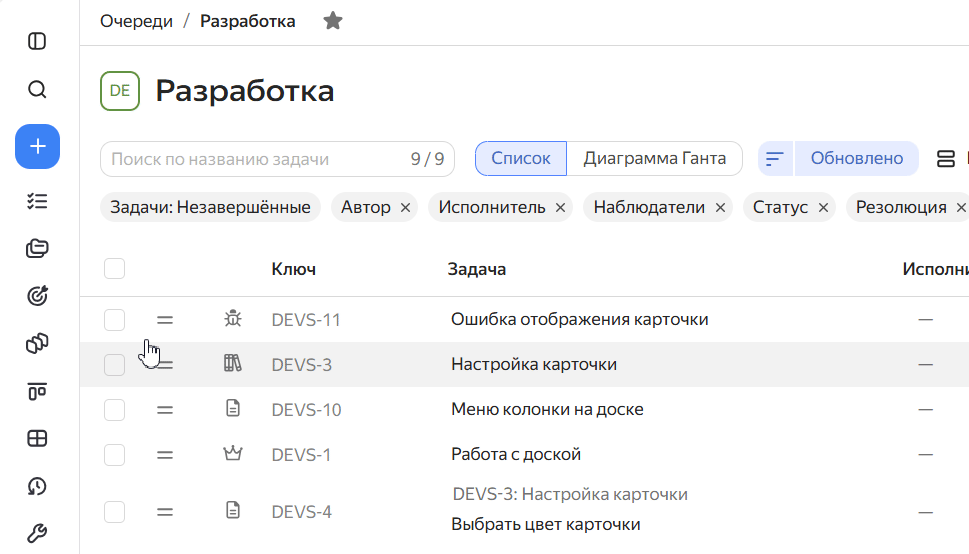Click the priority icon in DEVS-10 row

(x=165, y=410)
